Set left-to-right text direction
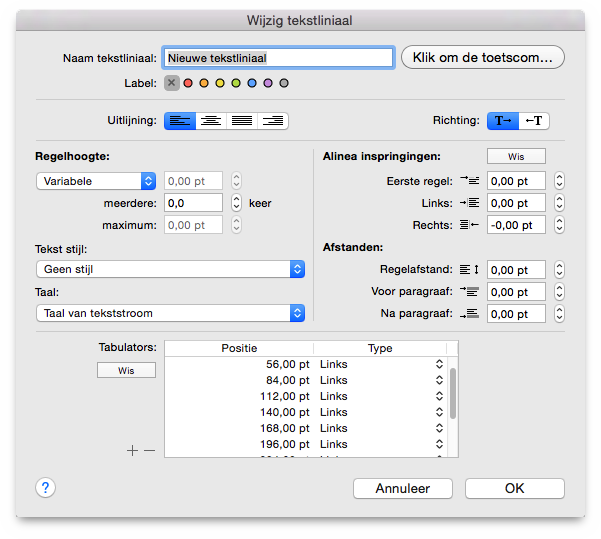The width and height of the screenshot is (601, 539). pos(503,121)
